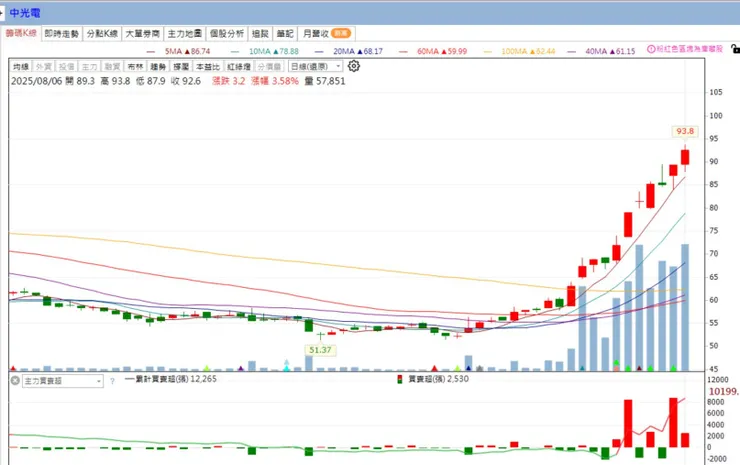
Task: Click the 93.8 high price label
Action: click(685, 131)
